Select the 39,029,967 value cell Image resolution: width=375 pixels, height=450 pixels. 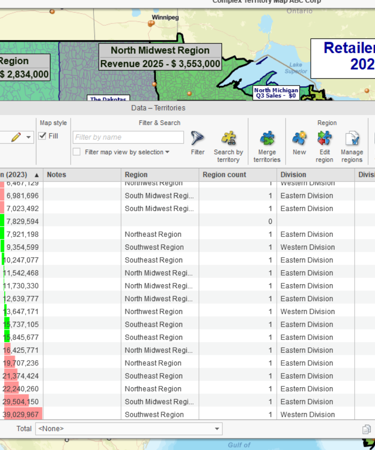point(21,415)
